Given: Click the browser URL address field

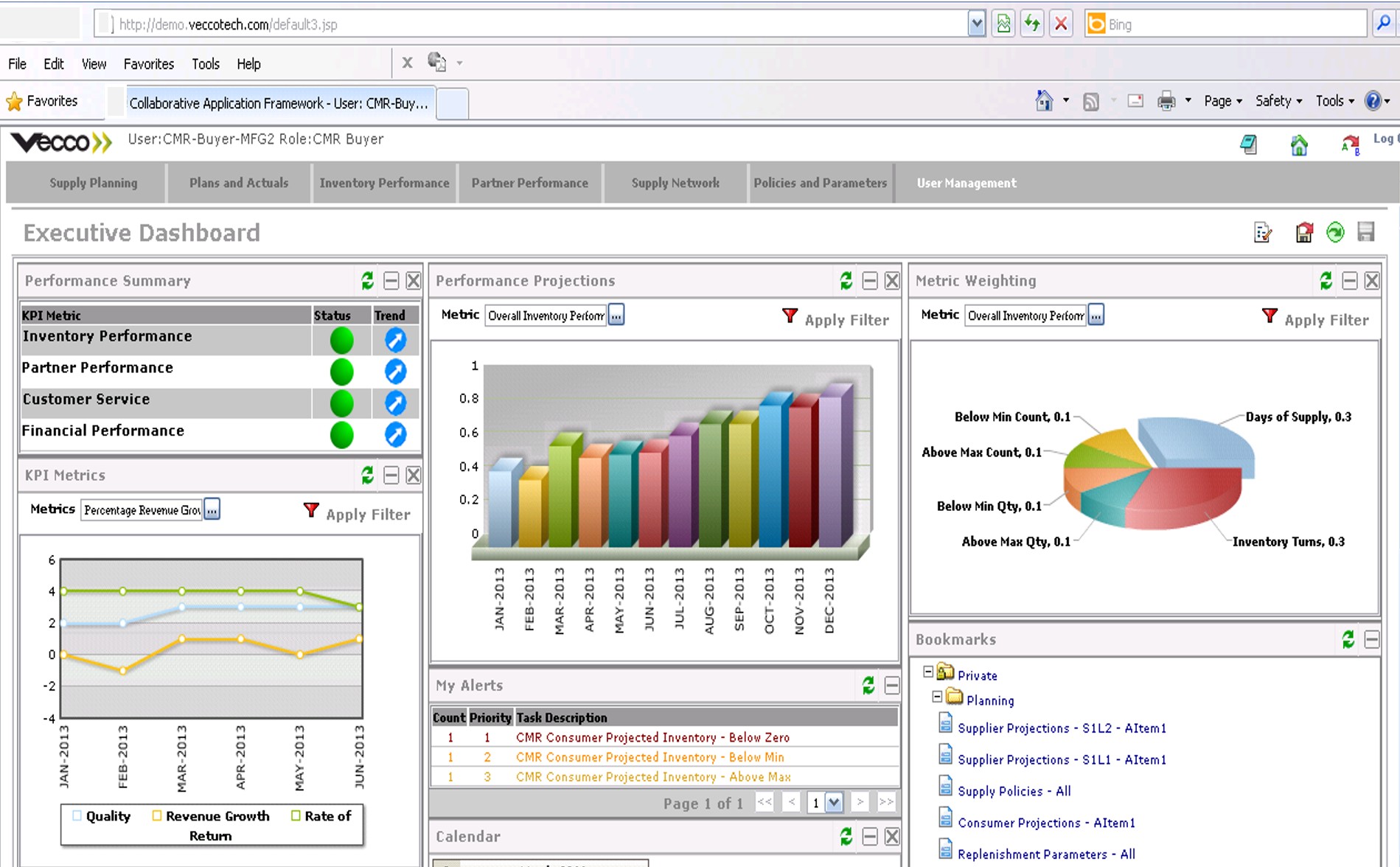Looking at the screenshot, I should [540, 24].
